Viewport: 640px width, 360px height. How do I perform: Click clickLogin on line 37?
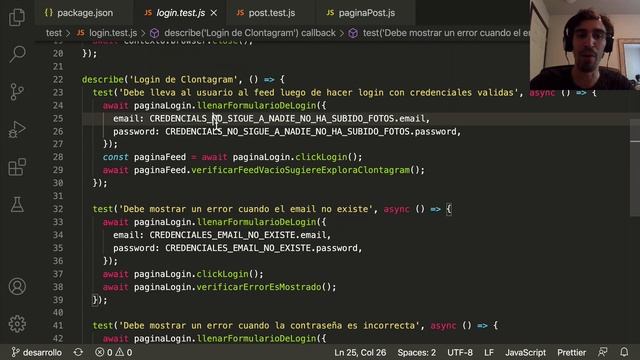pyautogui.click(x=222, y=274)
